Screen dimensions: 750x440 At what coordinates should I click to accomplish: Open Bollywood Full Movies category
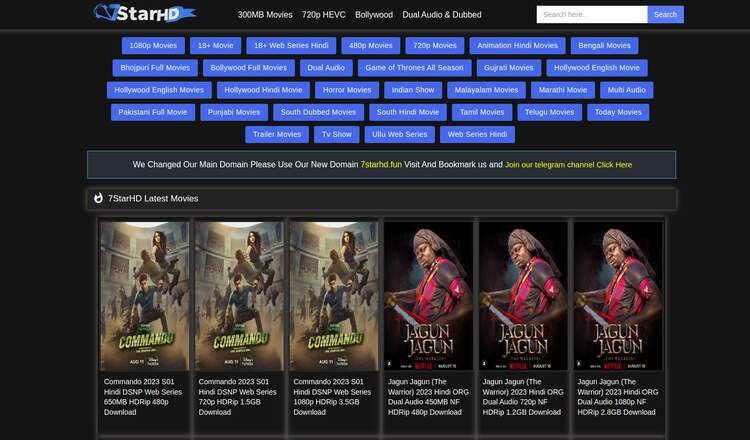[x=249, y=68]
